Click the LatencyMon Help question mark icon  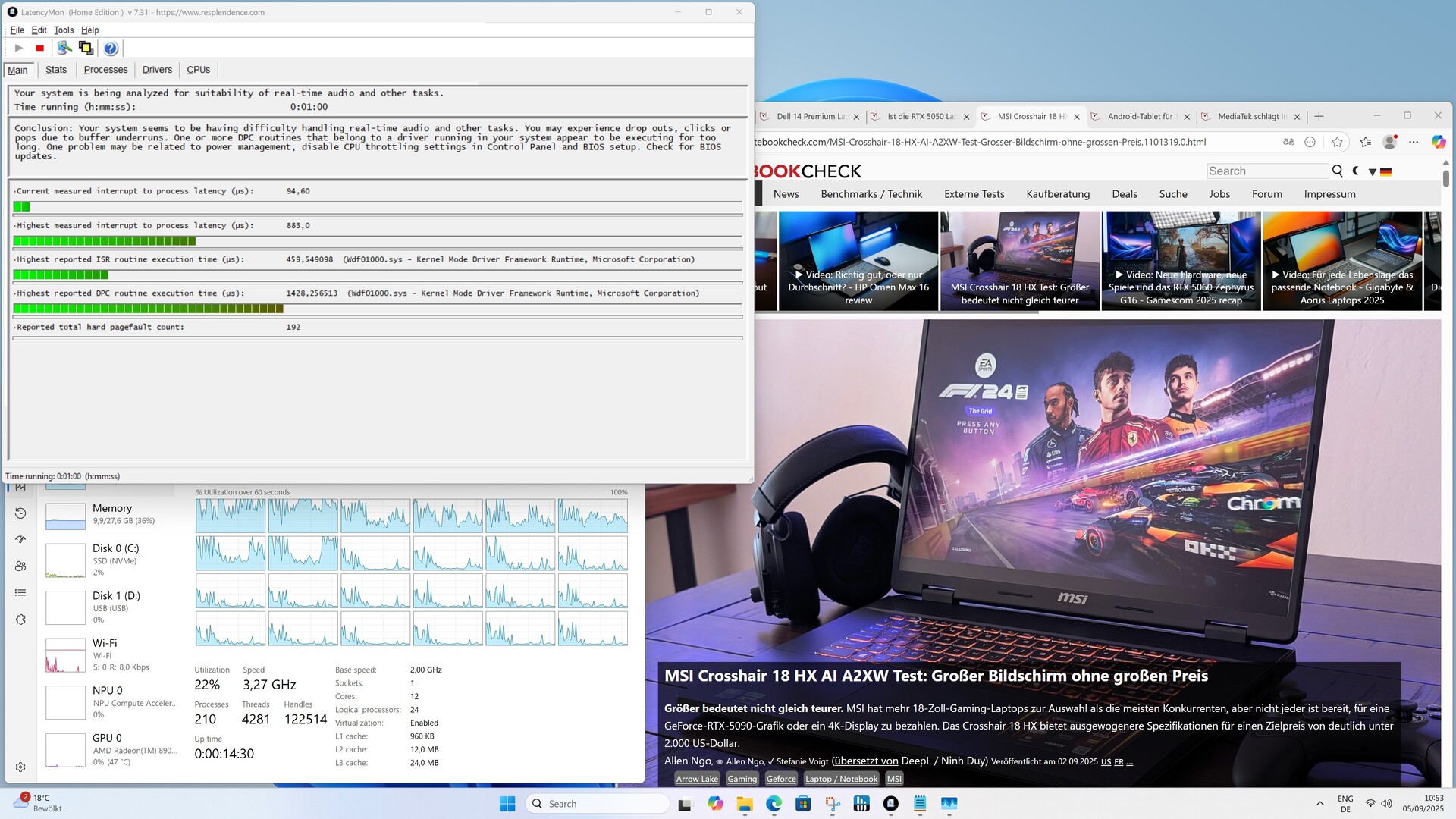(111, 49)
